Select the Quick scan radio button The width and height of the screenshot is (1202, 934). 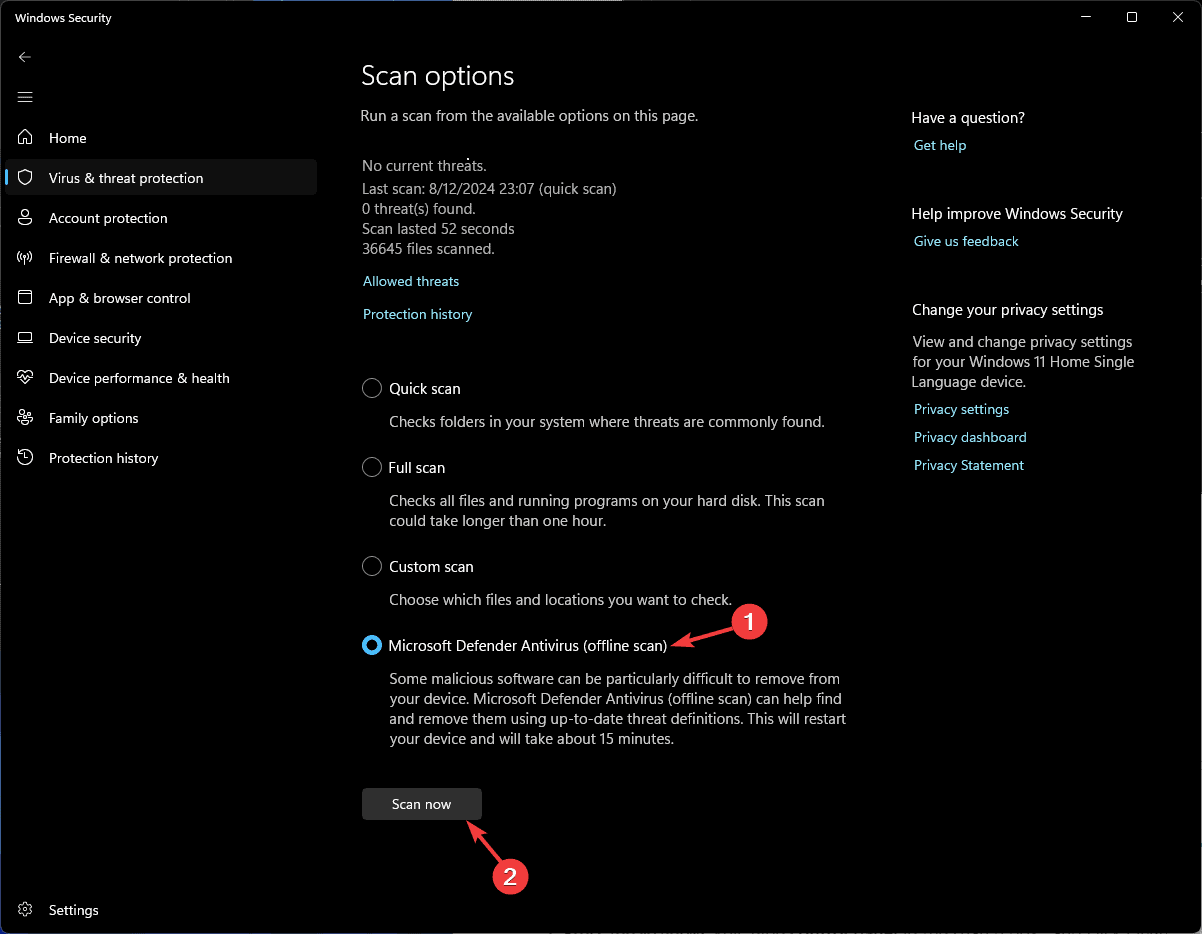pos(372,388)
